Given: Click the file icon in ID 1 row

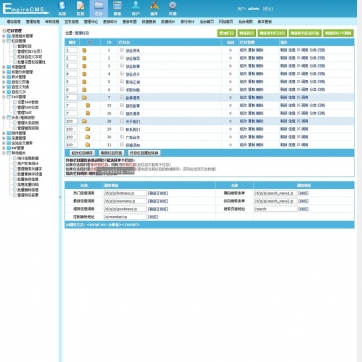Looking at the screenshot, I should click(84, 50).
